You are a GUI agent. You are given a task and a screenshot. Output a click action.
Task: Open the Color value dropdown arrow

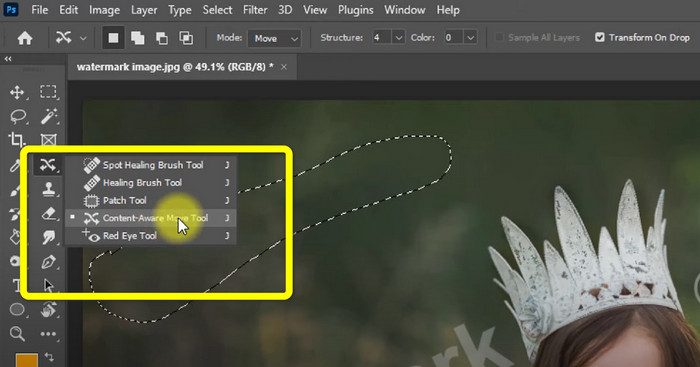click(x=470, y=38)
